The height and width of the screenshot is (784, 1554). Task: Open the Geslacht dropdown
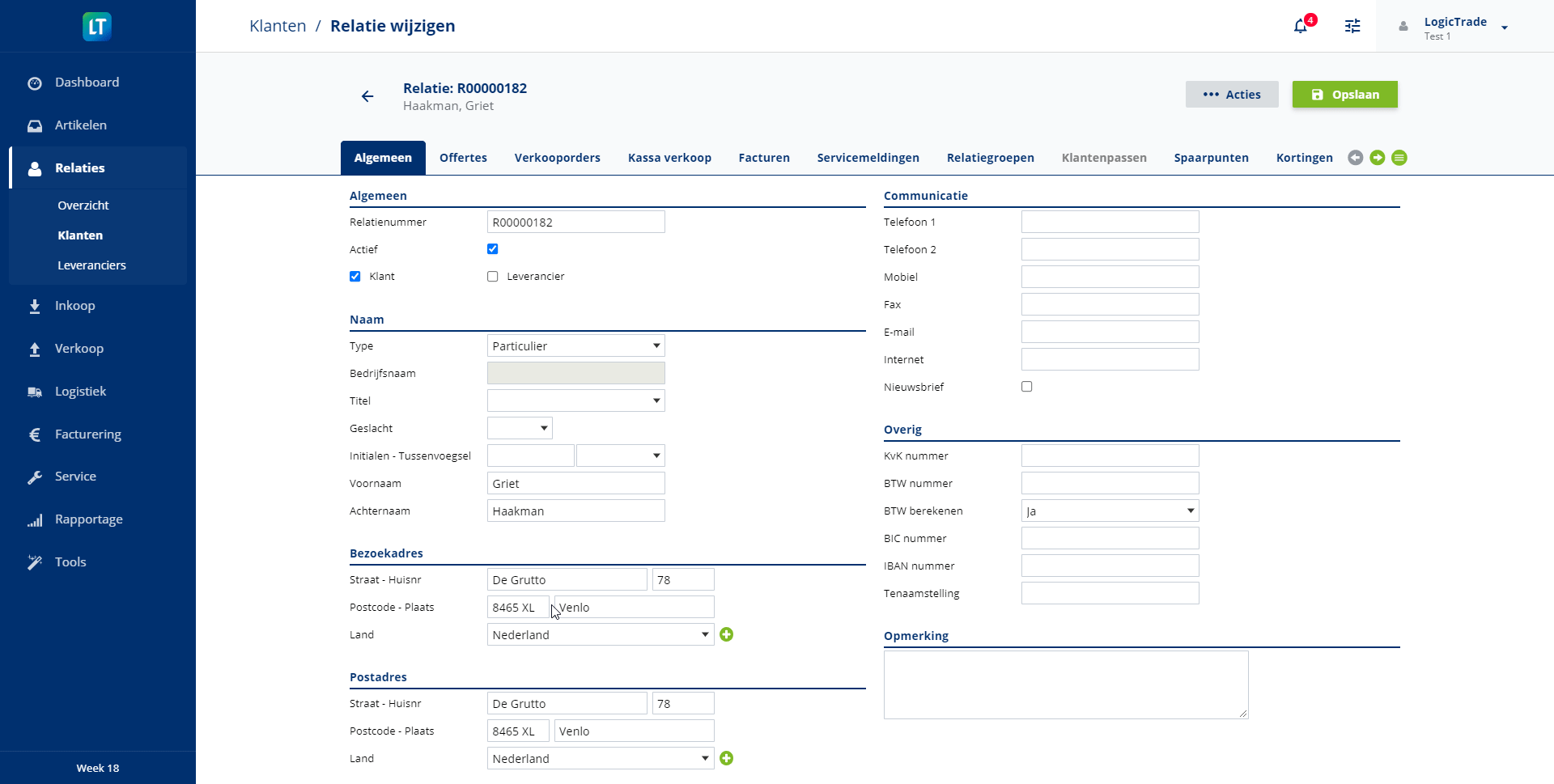point(520,428)
